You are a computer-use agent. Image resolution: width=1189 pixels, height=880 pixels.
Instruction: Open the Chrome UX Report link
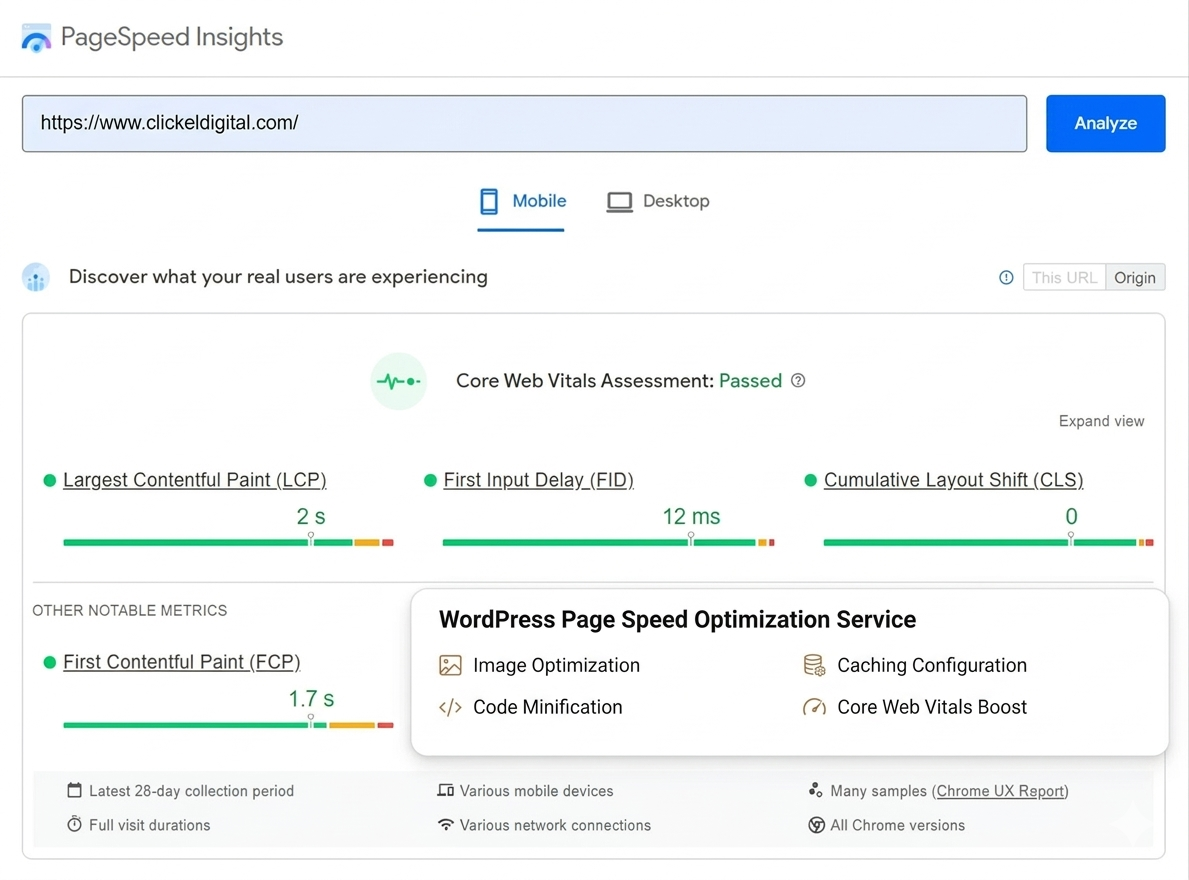click(1000, 791)
